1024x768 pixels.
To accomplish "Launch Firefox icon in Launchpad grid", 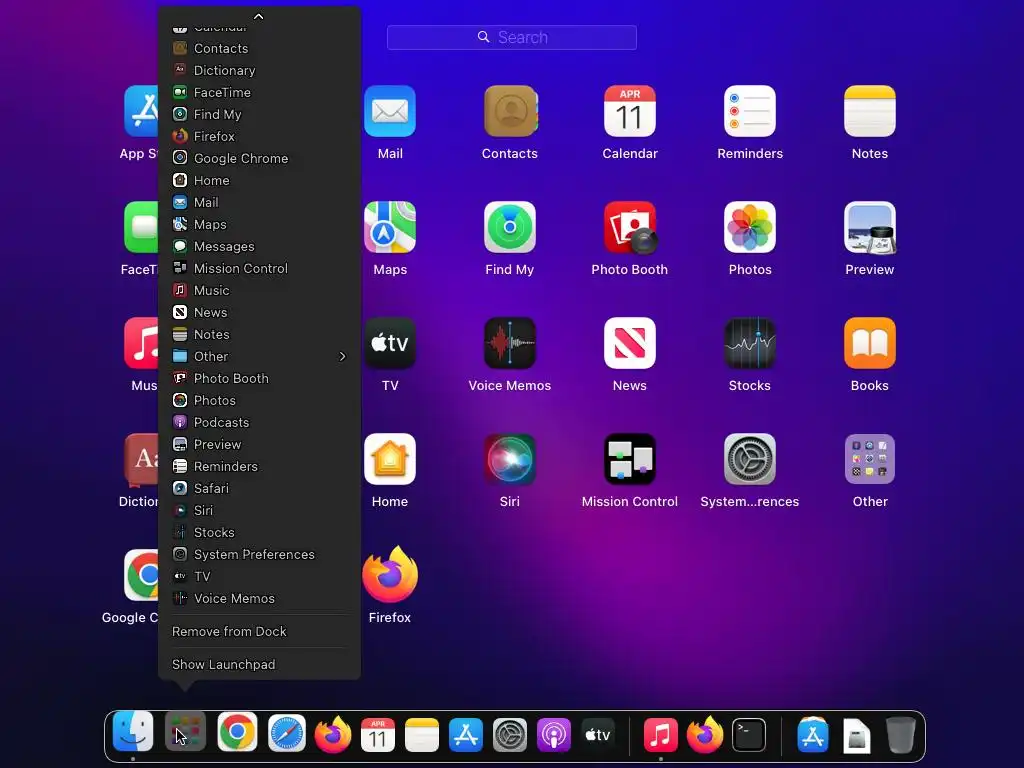I will coord(390,575).
